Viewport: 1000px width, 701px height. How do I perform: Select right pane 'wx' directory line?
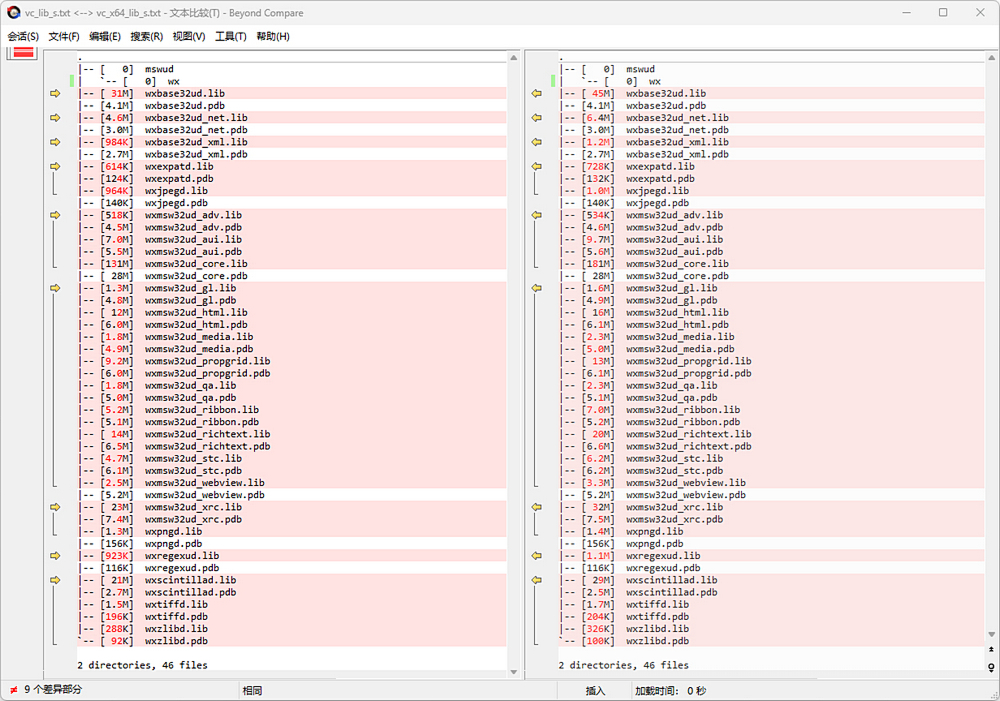[772, 81]
